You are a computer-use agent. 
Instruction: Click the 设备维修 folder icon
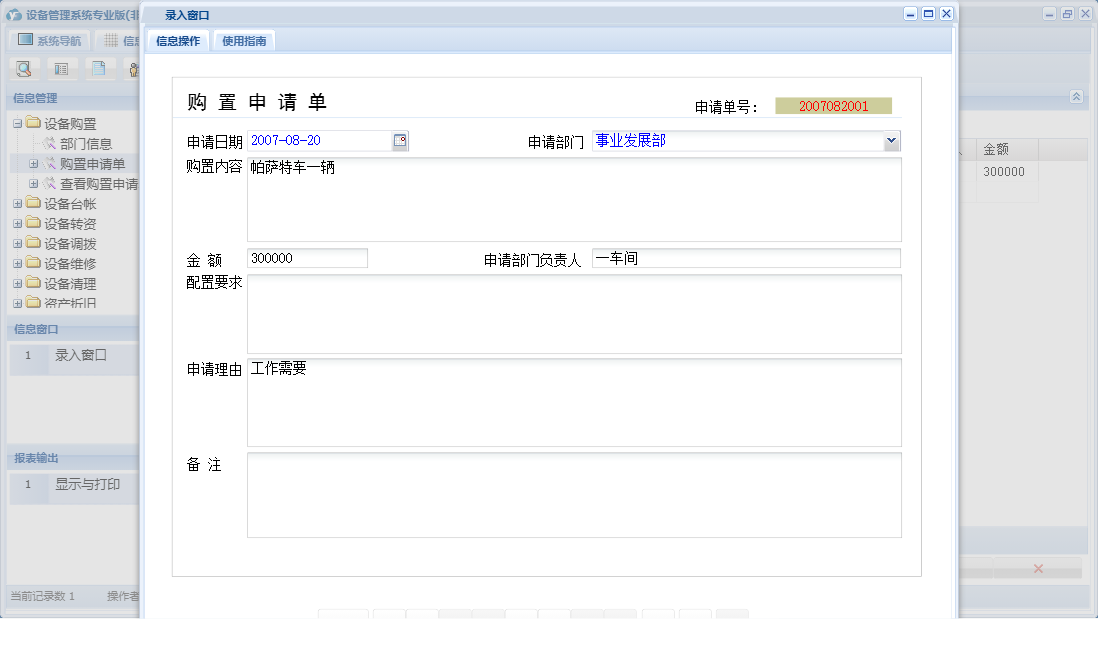(x=33, y=263)
